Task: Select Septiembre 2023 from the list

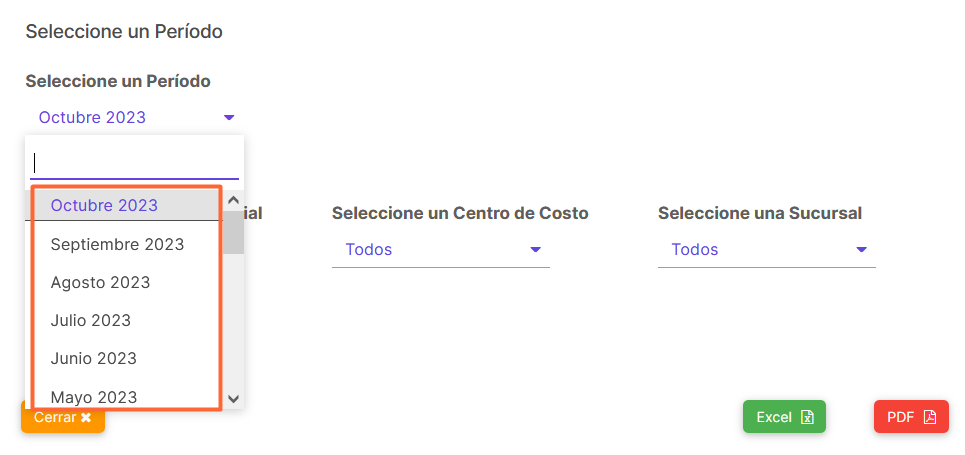Action: pyautogui.click(x=127, y=244)
